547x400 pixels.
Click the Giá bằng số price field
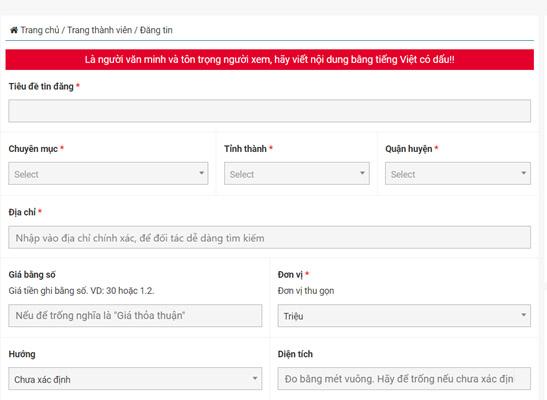pyautogui.click(x=135, y=316)
